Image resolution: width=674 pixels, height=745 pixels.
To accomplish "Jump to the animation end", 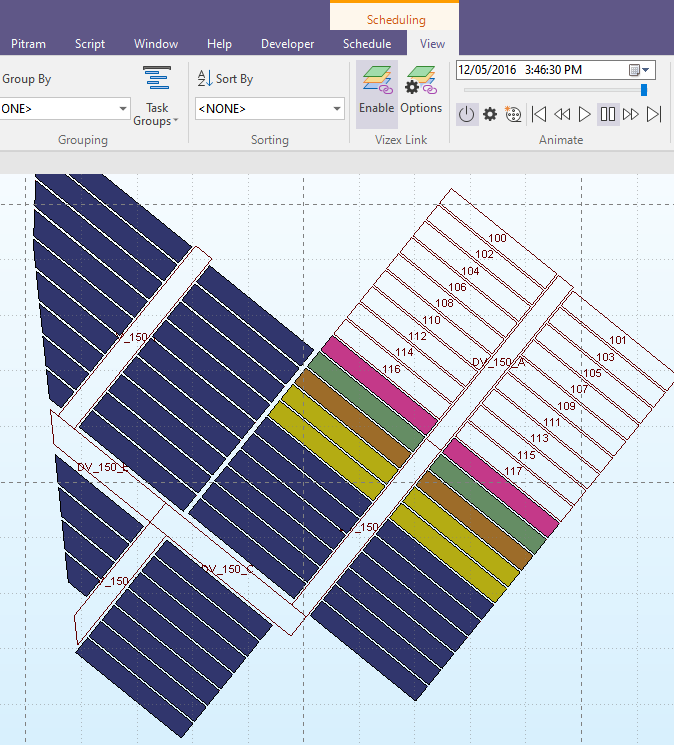I will pos(654,115).
